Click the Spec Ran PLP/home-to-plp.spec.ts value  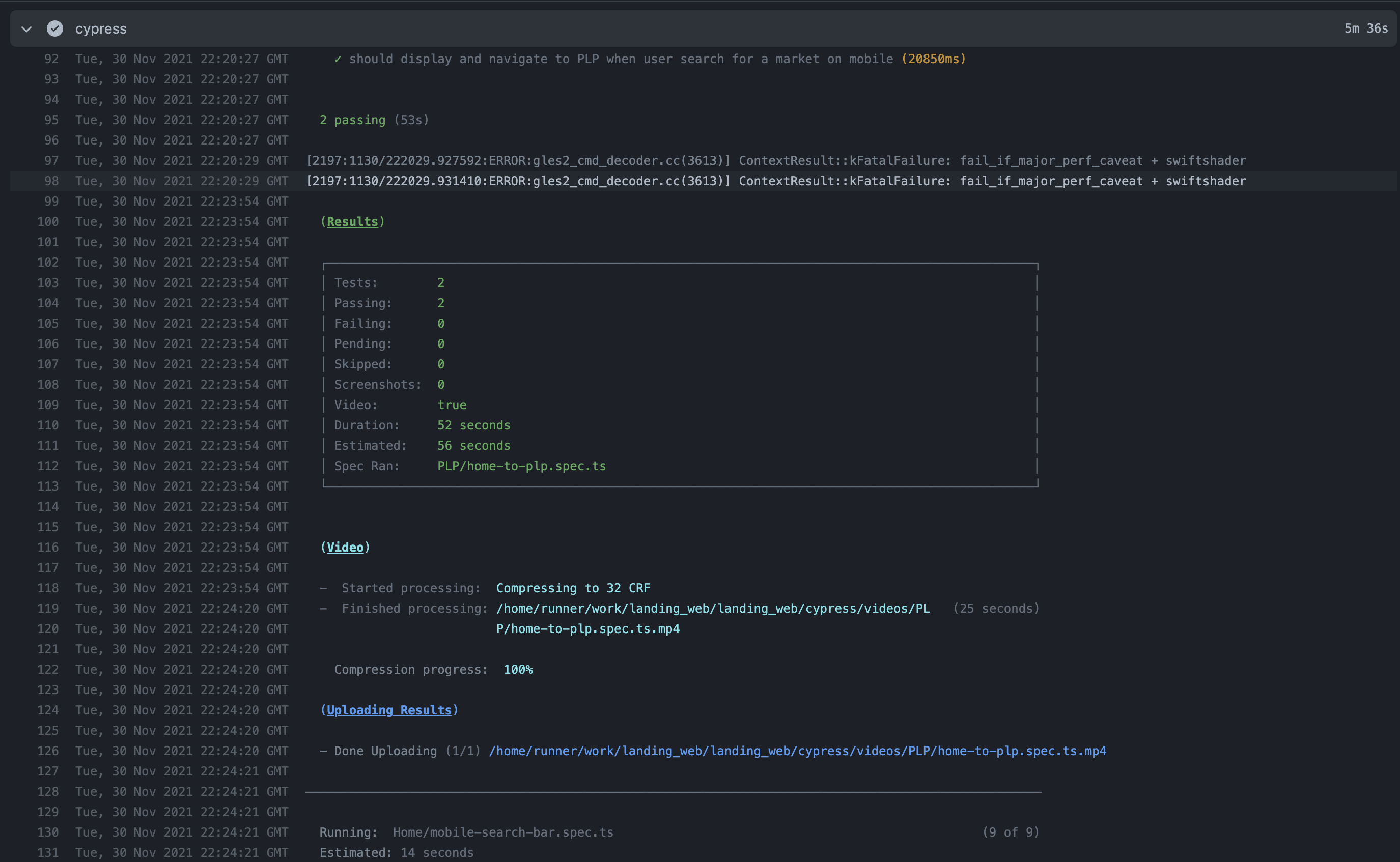click(521, 466)
